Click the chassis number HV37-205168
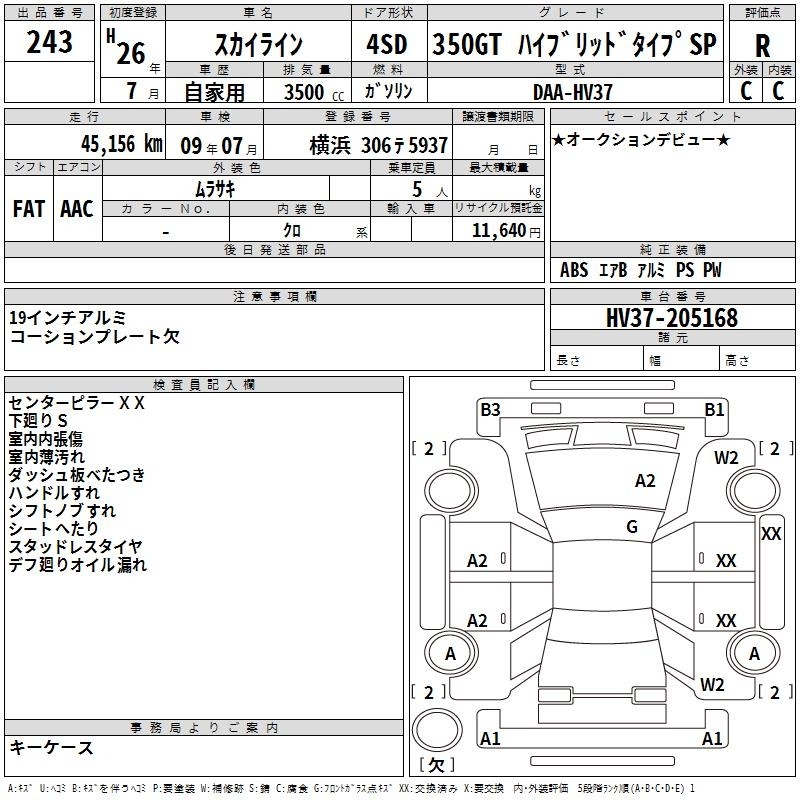Image resolution: width=800 pixels, height=800 pixels. [x=672, y=318]
